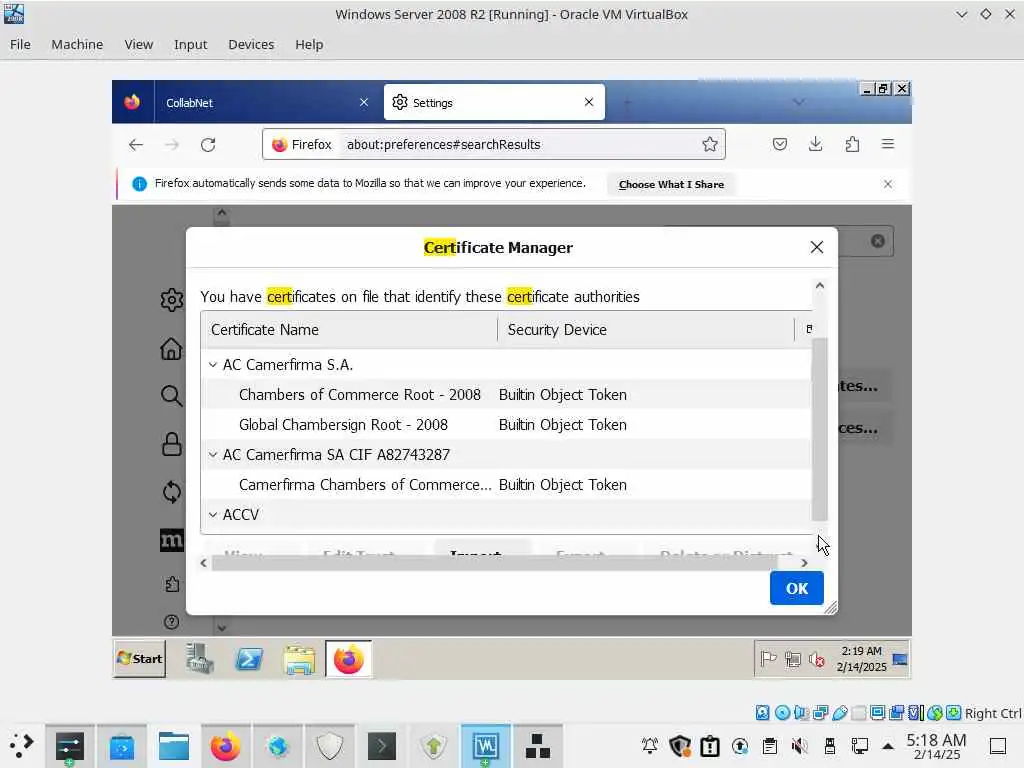
Task: Click the Firefox back arrow
Action: click(x=136, y=144)
